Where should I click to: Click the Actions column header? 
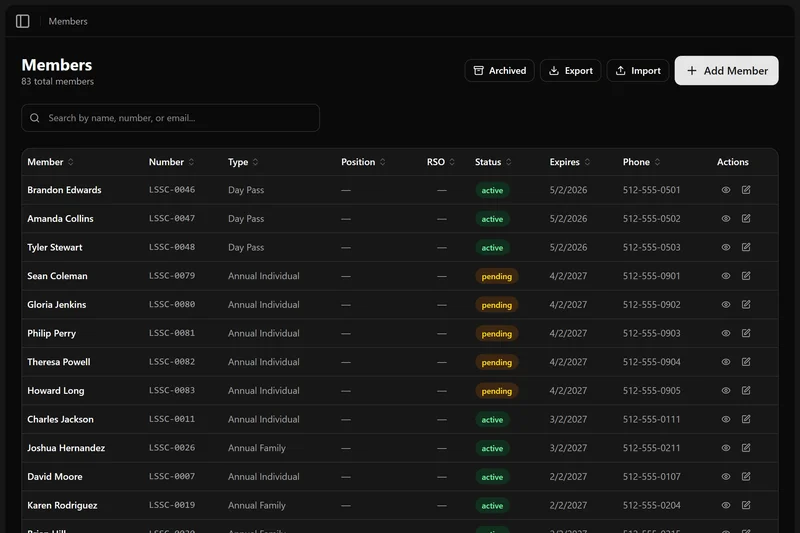733,162
